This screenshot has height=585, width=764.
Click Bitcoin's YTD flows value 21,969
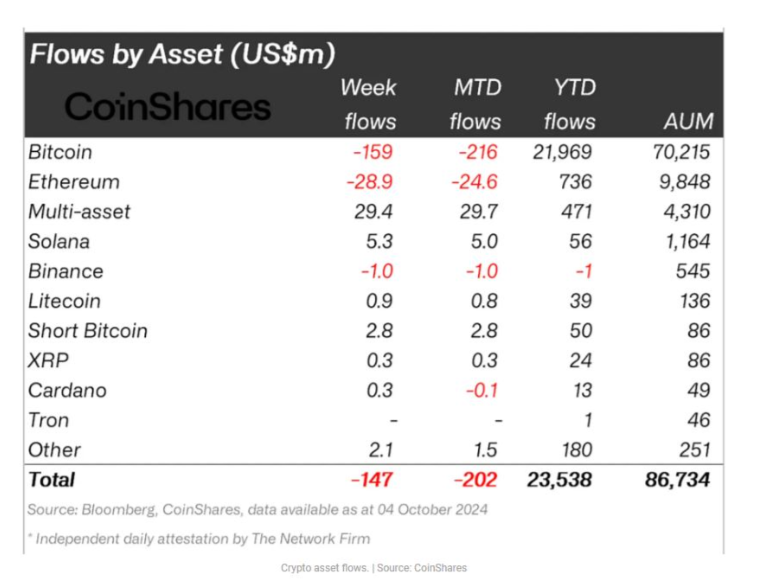pyautogui.click(x=560, y=152)
